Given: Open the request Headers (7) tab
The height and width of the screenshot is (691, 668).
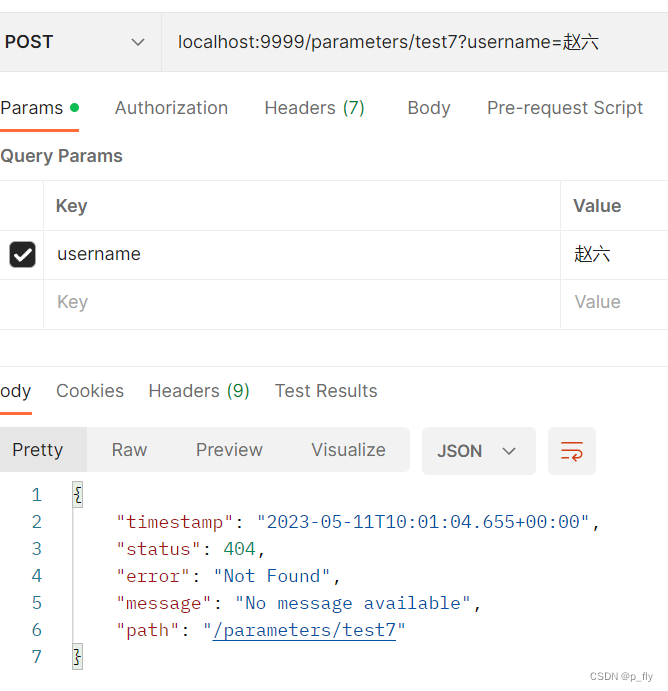Looking at the screenshot, I should [x=314, y=108].
